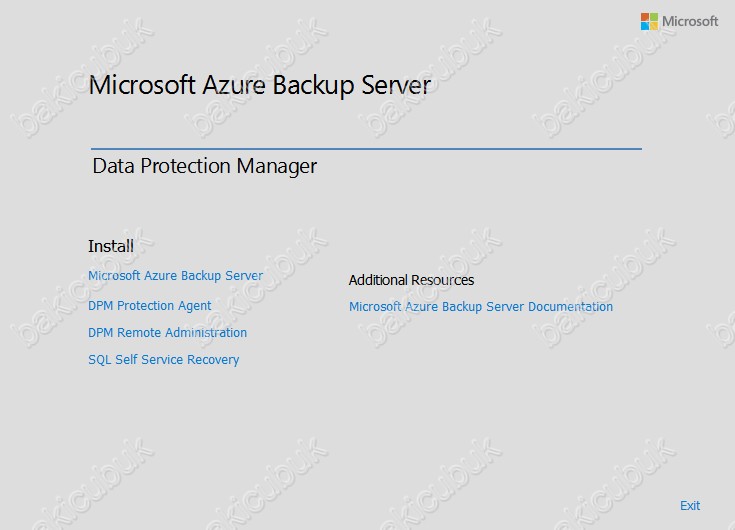Click the word Azure in the main title
The height and width of the screenshot is (530, 735).
coord(234,85)
